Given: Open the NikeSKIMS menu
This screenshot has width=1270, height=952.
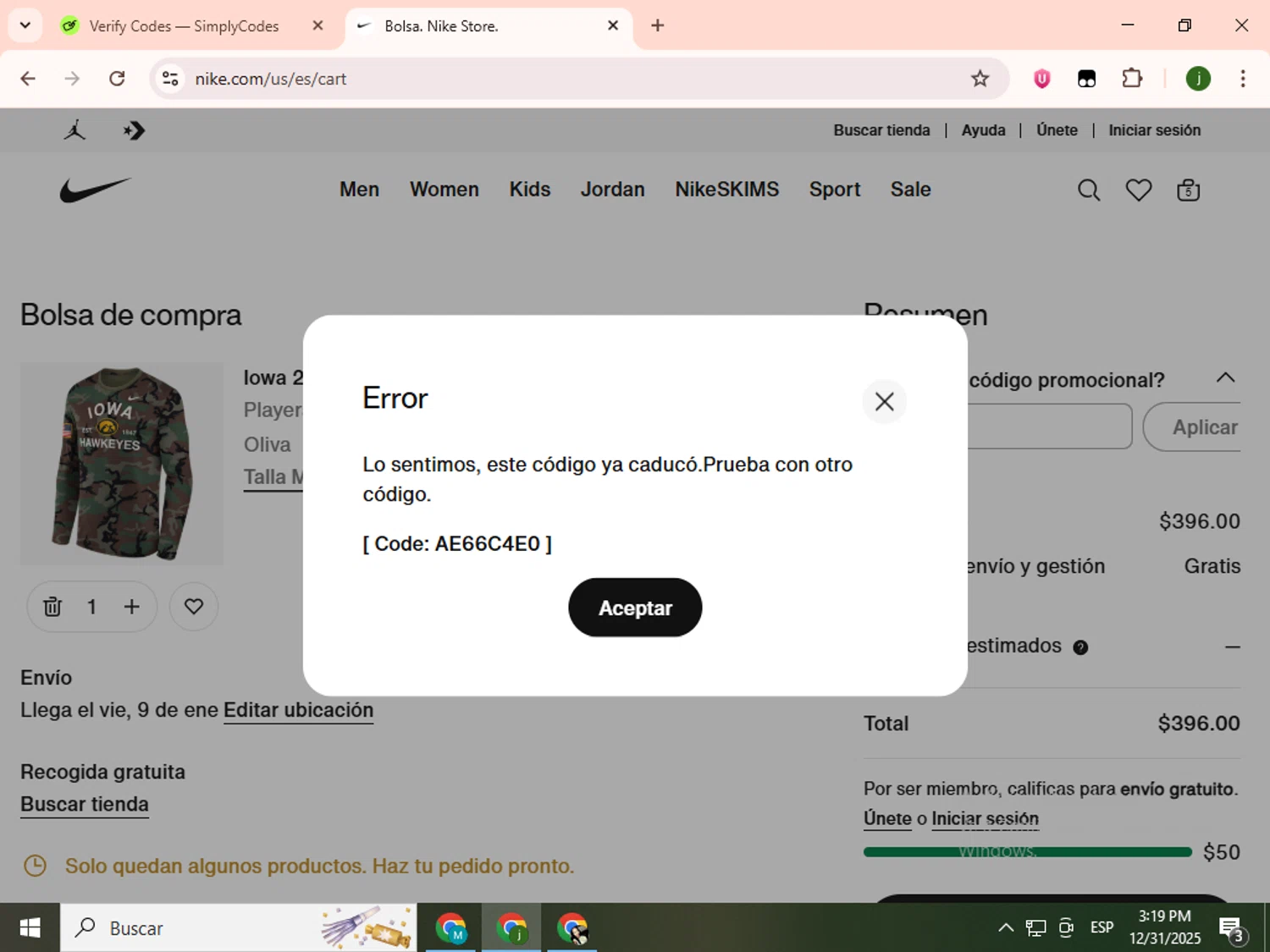Looking at the screenshot, I should click(x=726, y=190).
